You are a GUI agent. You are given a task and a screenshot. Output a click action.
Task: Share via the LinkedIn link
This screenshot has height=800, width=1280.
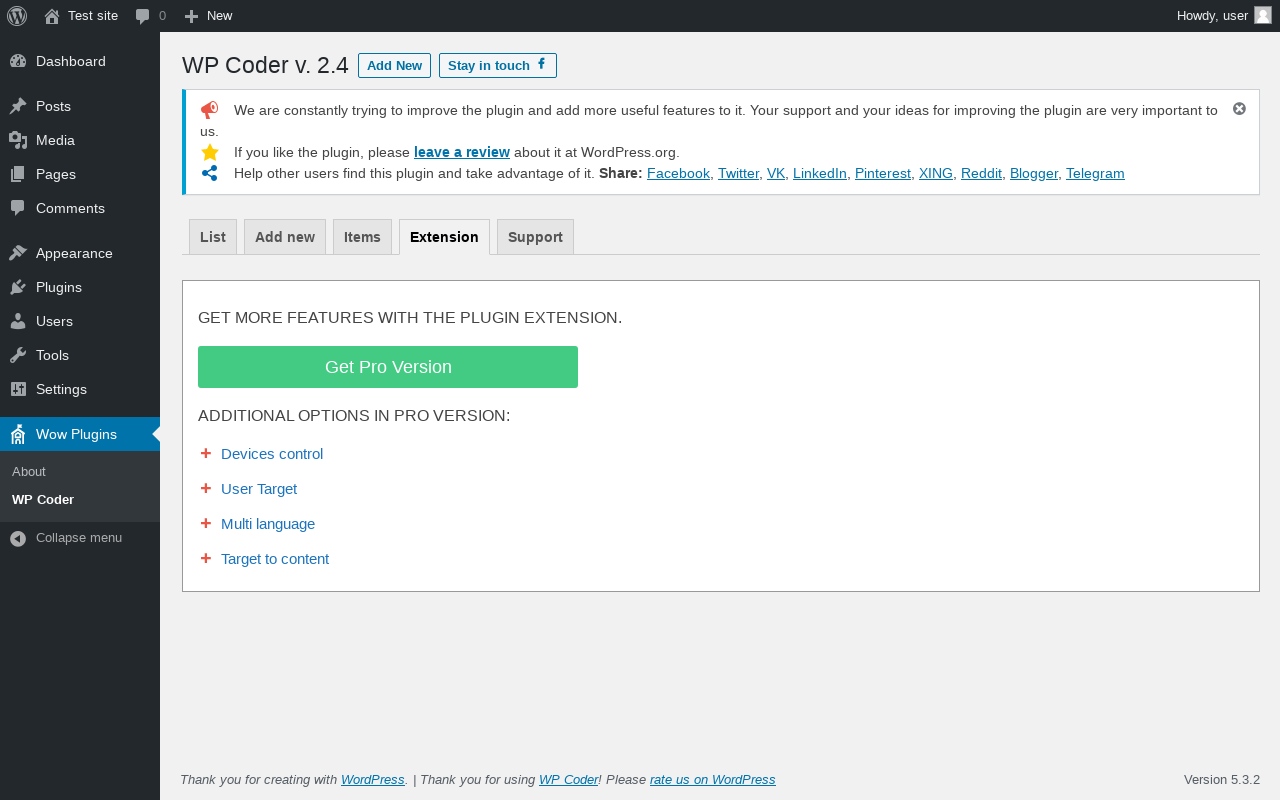click(820, 173)
